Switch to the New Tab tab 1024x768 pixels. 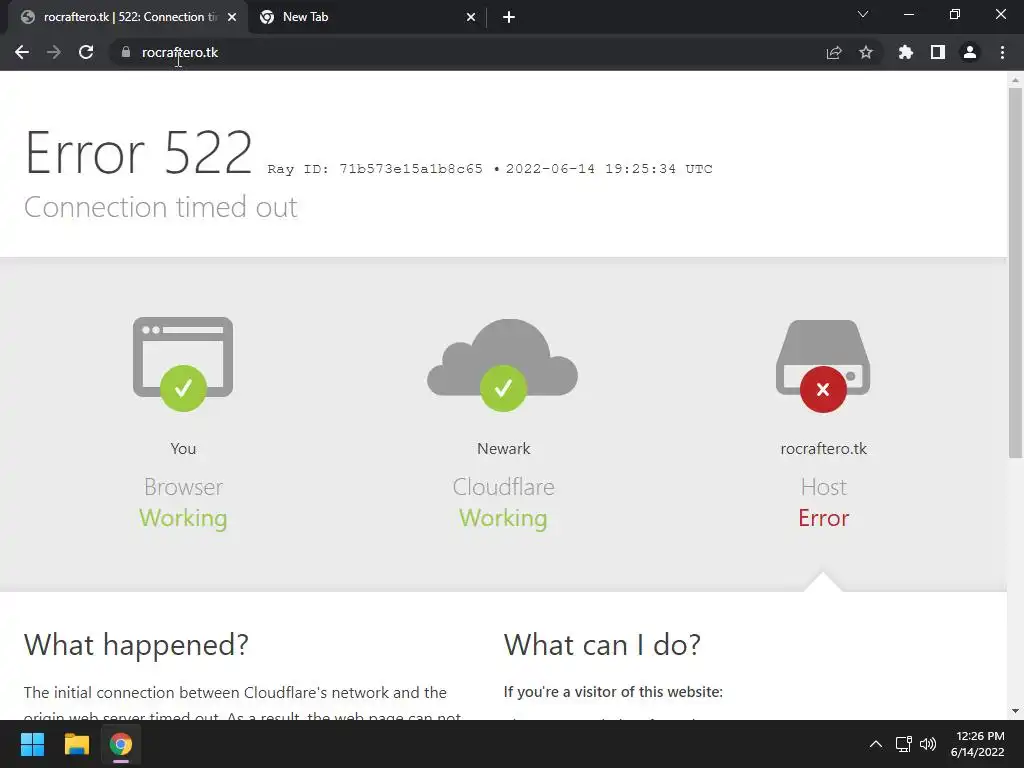[367, 17]
